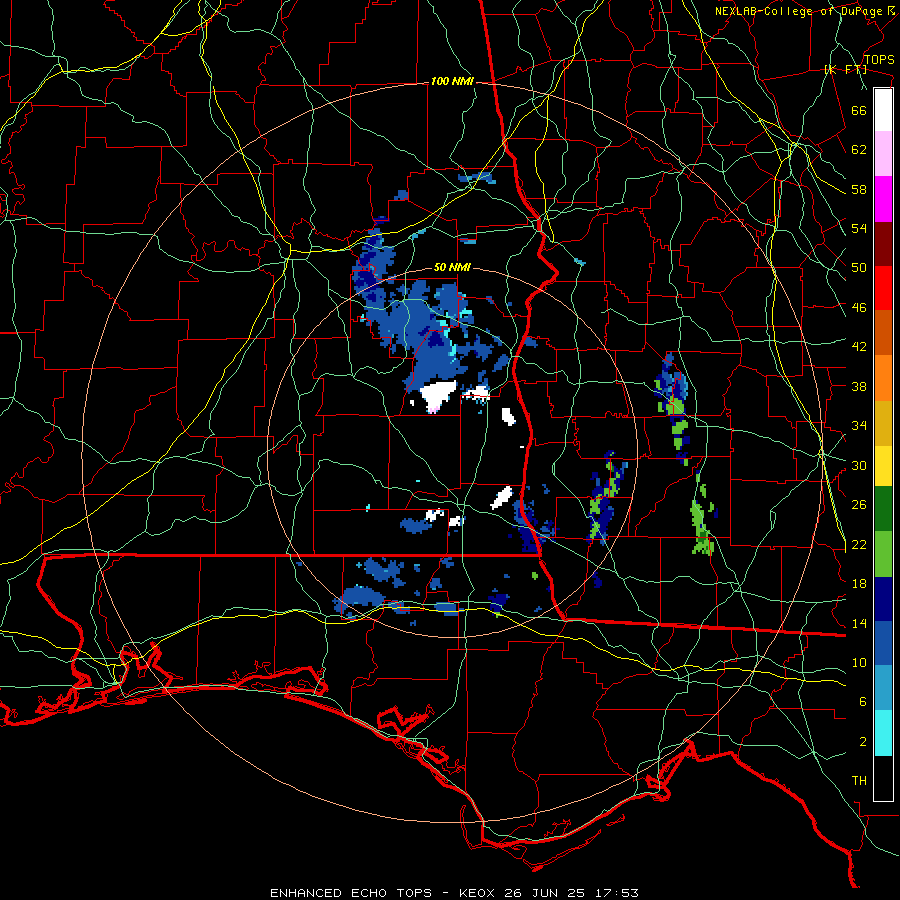Click the "NEXLAB-College of DuPage" header text
This screenshot has height=900, width=900.
point(798,11)
